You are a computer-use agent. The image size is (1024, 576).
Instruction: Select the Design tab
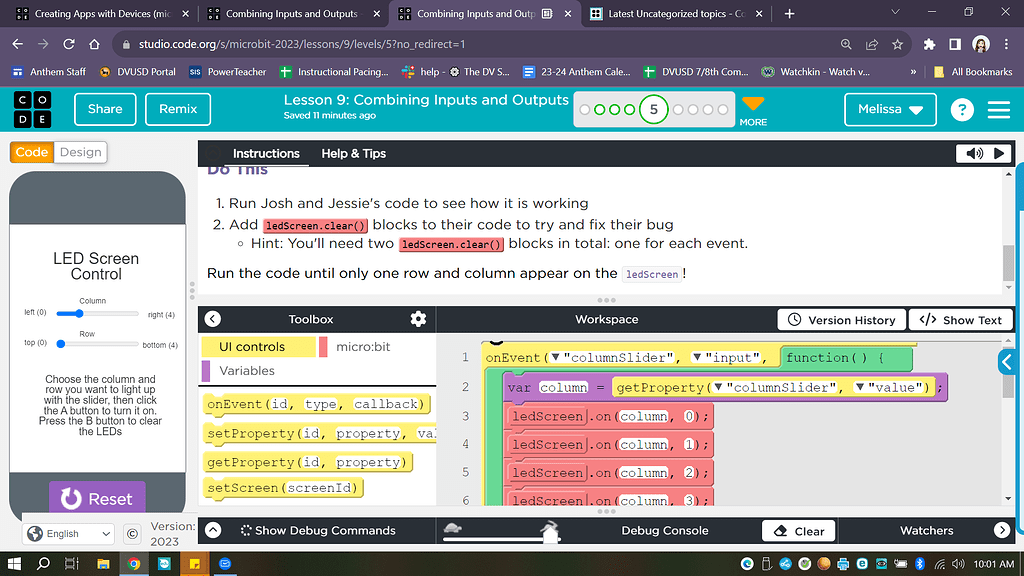[x=80, y=152]
